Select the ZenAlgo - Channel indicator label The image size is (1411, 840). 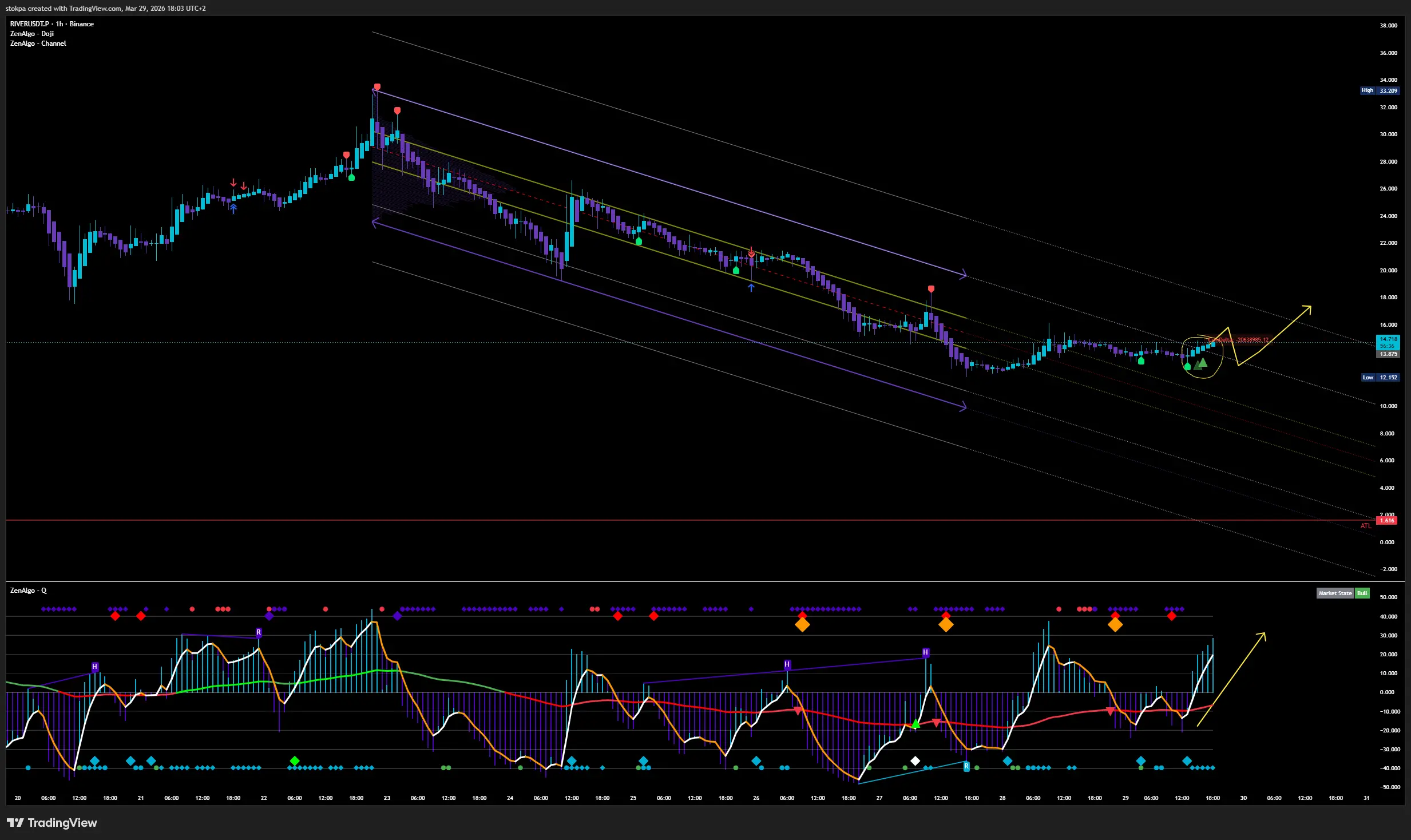pyautogui.click(x=38, y=43)
